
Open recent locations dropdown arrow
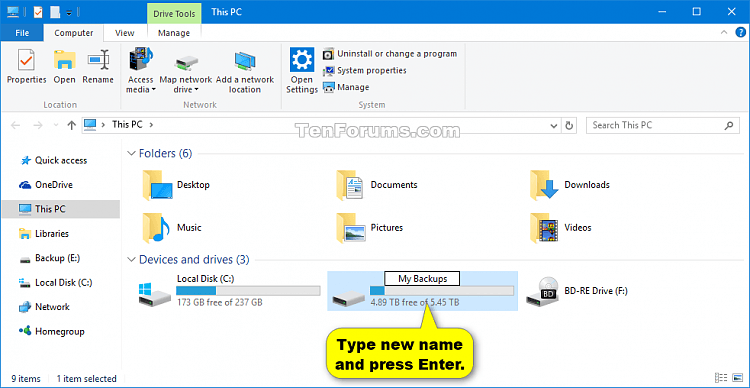coord(56,125)
